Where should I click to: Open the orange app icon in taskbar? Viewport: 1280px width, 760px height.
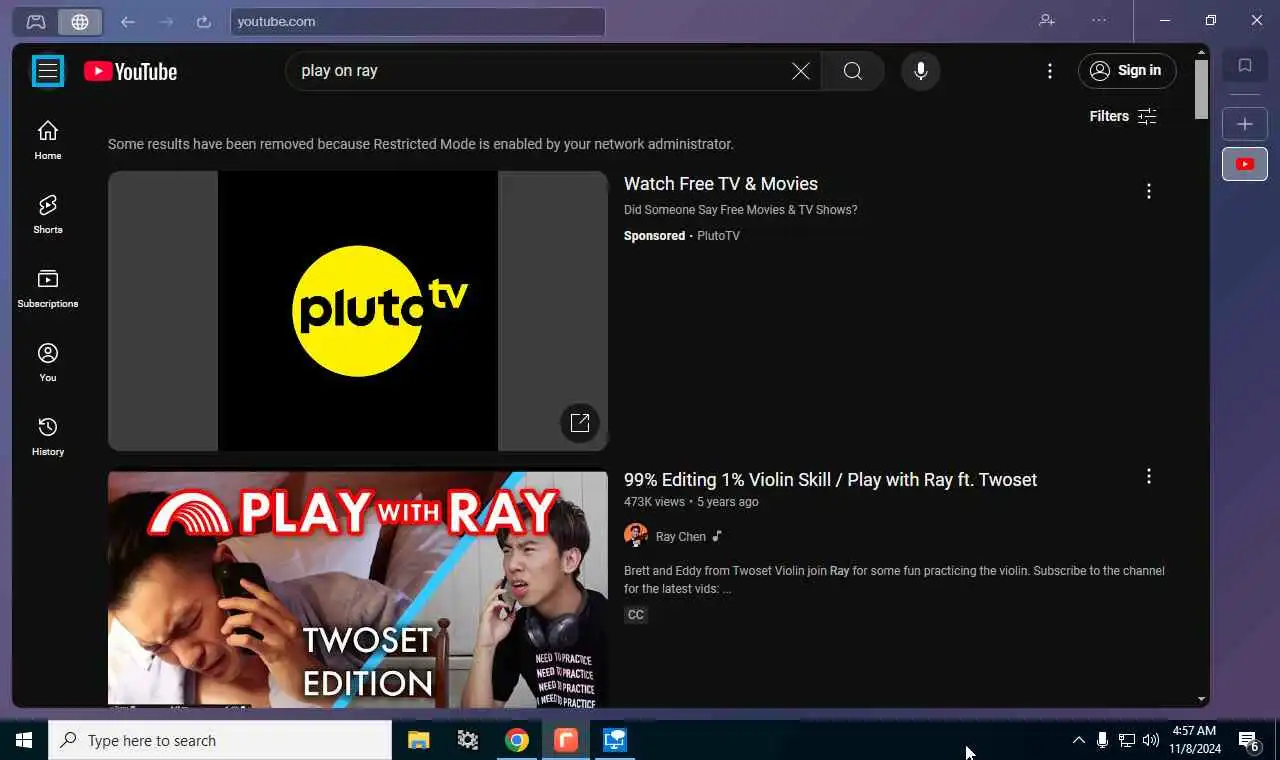pos(566,740)
